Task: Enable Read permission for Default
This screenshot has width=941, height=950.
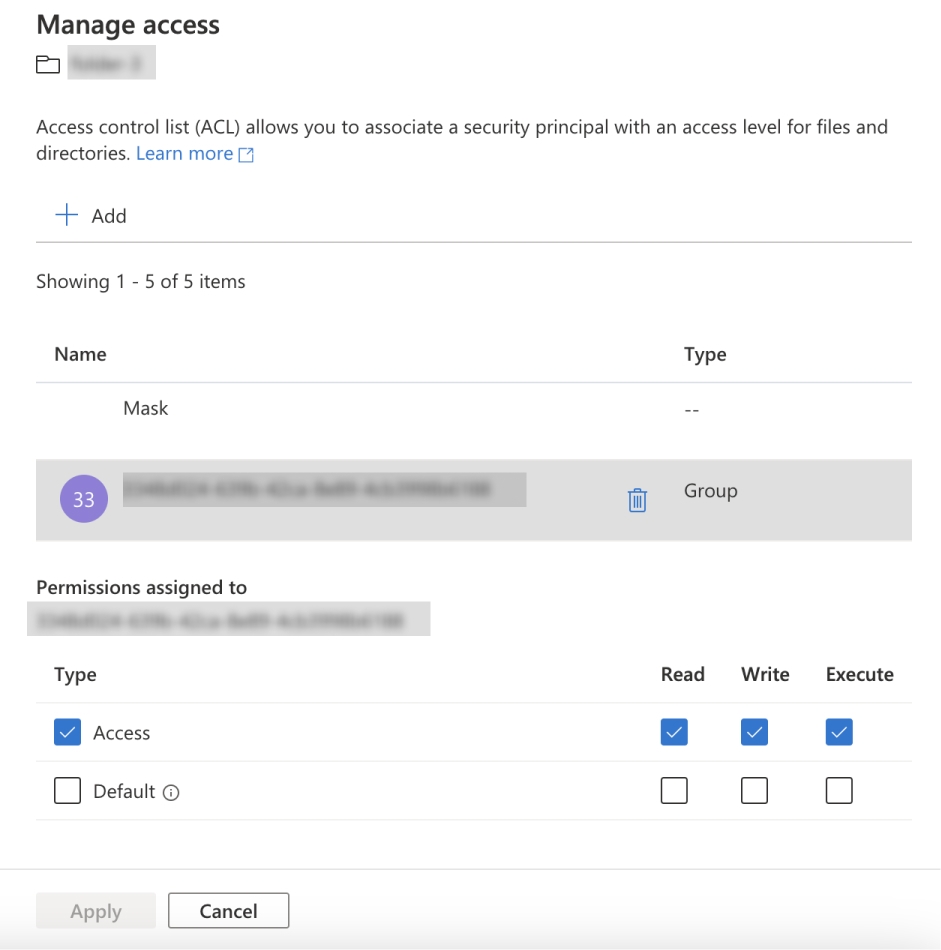Action: tap(674, 792)
